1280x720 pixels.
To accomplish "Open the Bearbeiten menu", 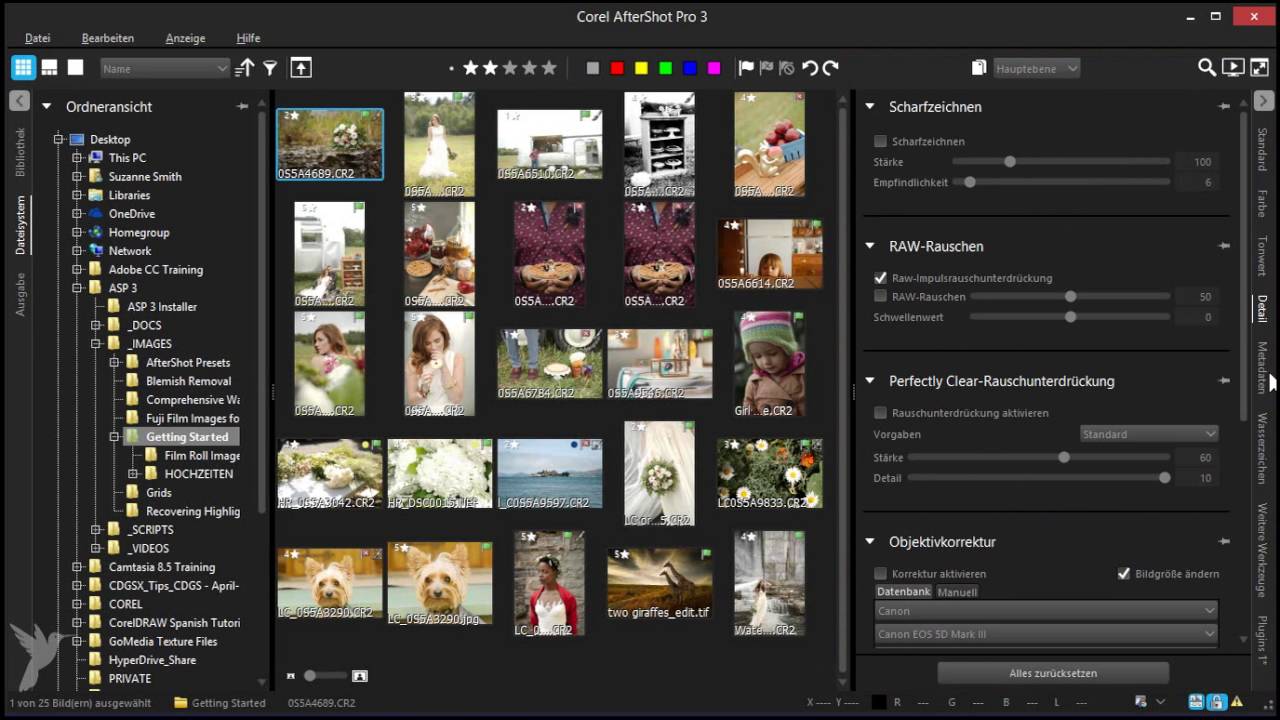I will [x=108, y=38].
